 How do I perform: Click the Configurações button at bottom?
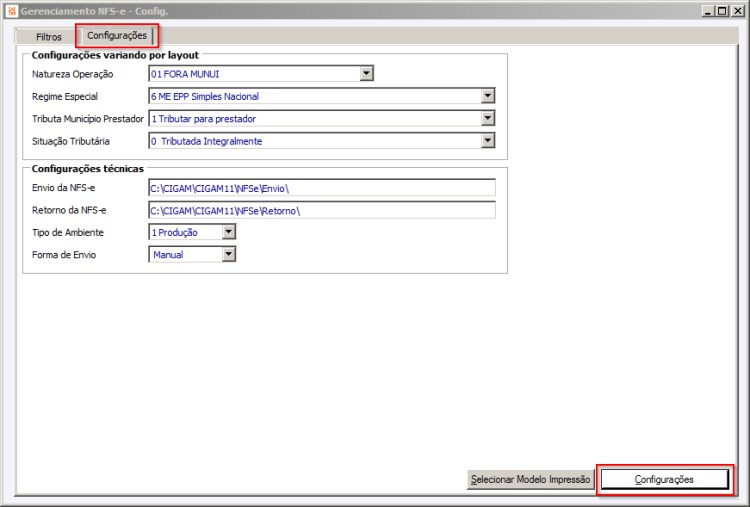click(664, 479)
